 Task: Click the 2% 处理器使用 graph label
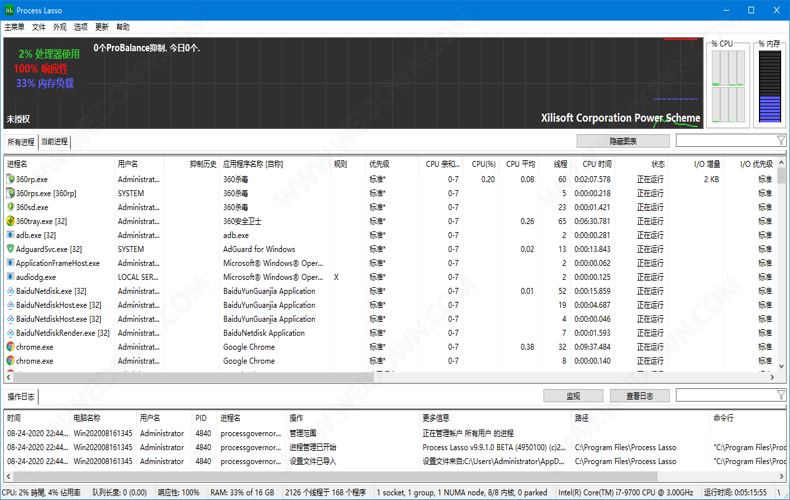coord(49,53)
